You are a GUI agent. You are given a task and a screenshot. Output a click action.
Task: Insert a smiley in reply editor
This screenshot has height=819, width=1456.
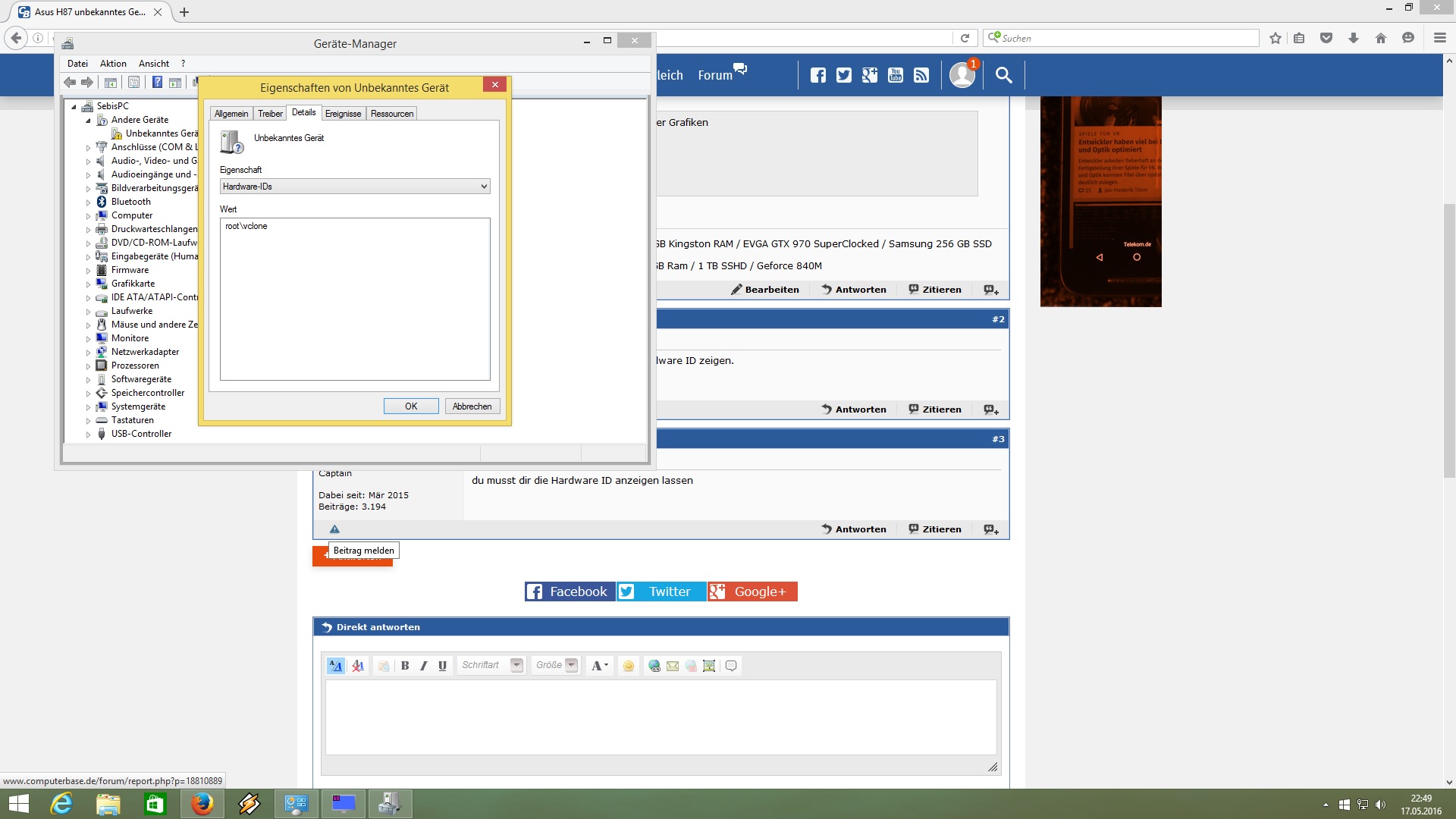[x=628, y=666]
